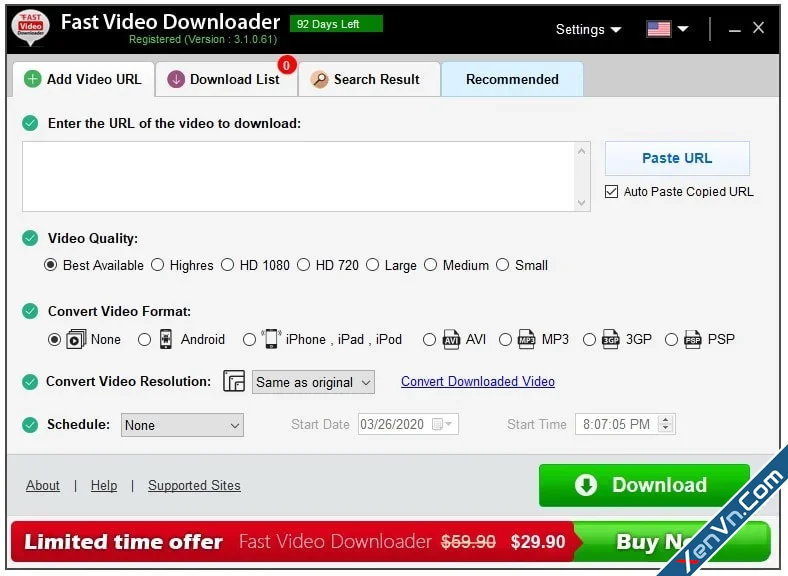Switch to the Recommended tab

[512, 79]
